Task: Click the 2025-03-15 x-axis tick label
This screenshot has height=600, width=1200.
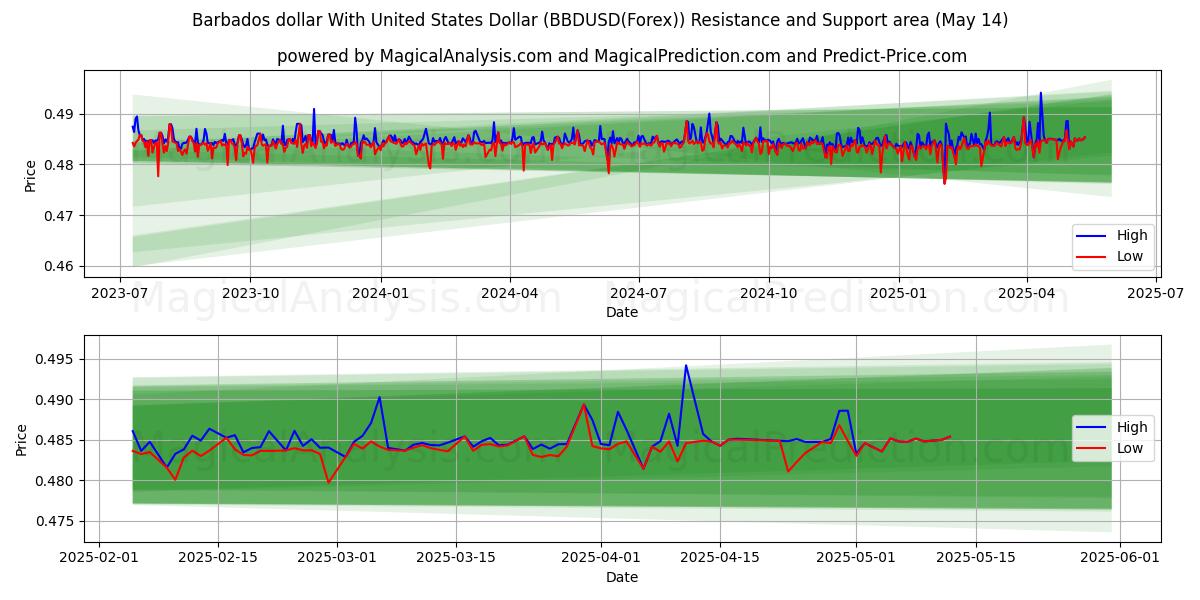Action: click(x=456, y=558)
